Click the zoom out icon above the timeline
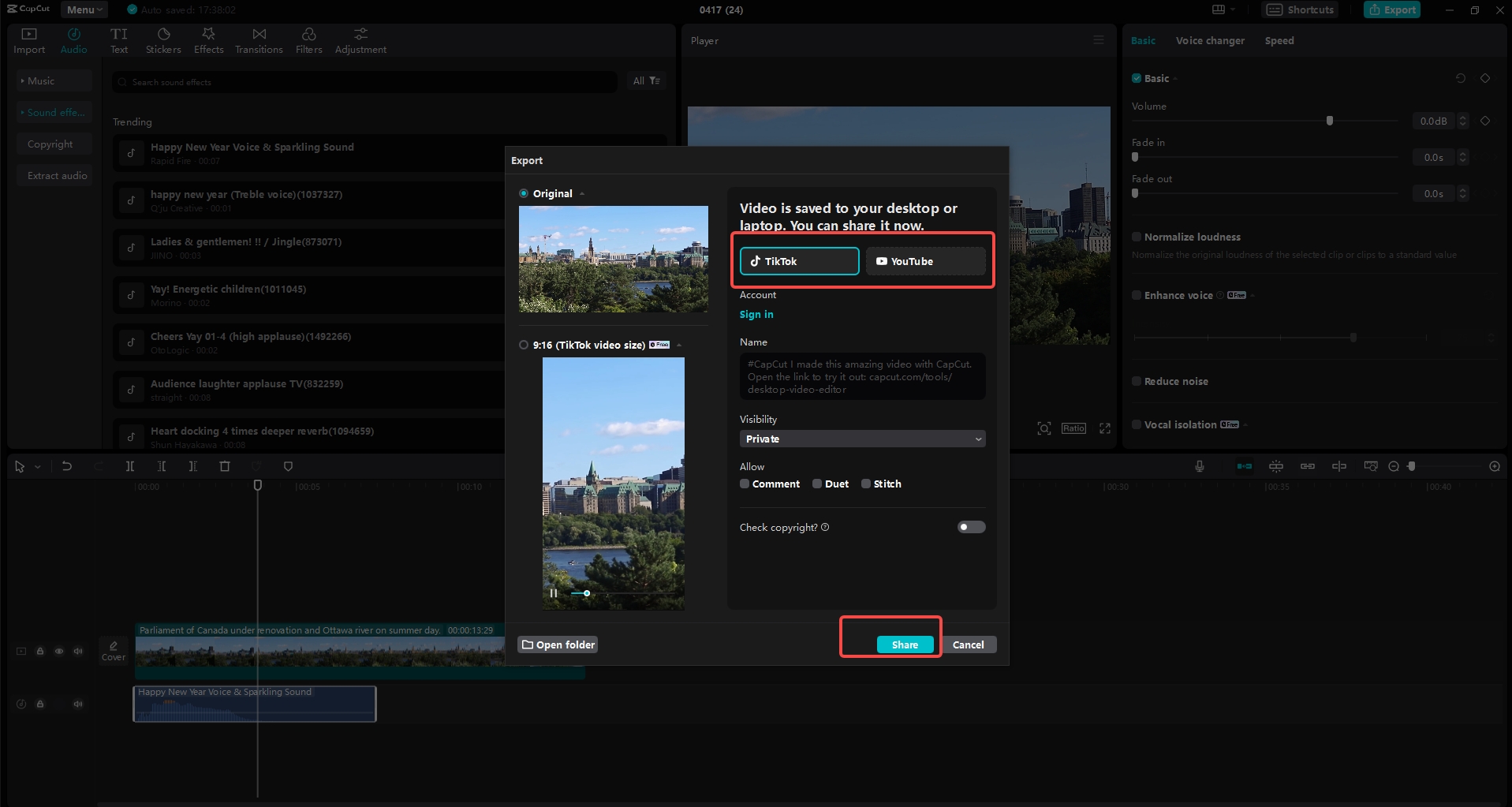1512x807 pixels. click(1393, 466)
